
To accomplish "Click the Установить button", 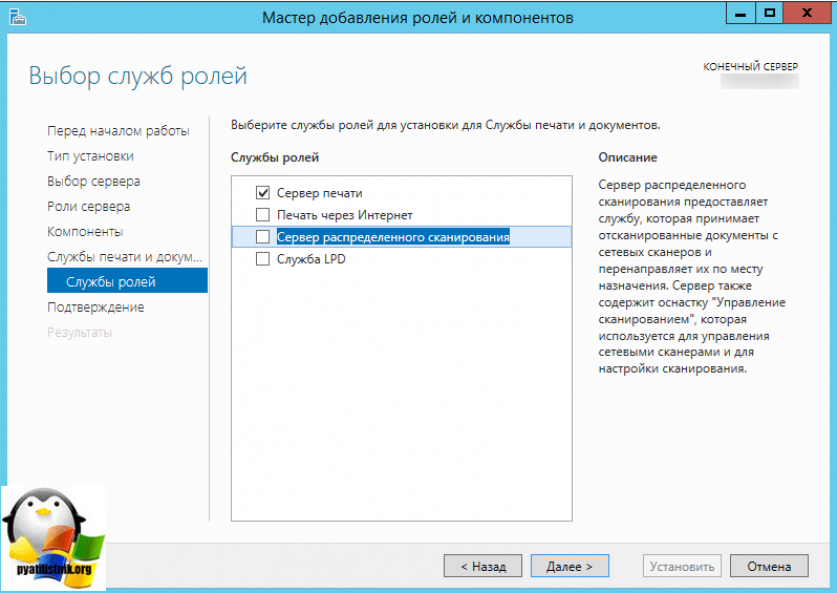I will pyautogui.click(x=682, y=566).
